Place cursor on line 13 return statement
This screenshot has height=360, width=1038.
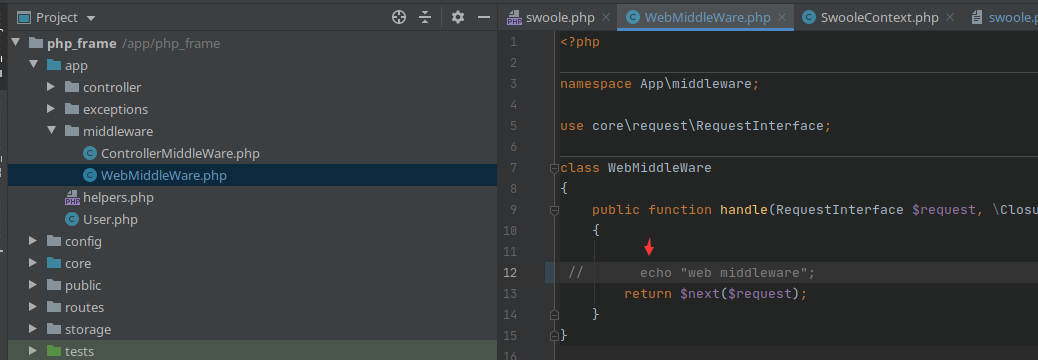click(716, 293)
